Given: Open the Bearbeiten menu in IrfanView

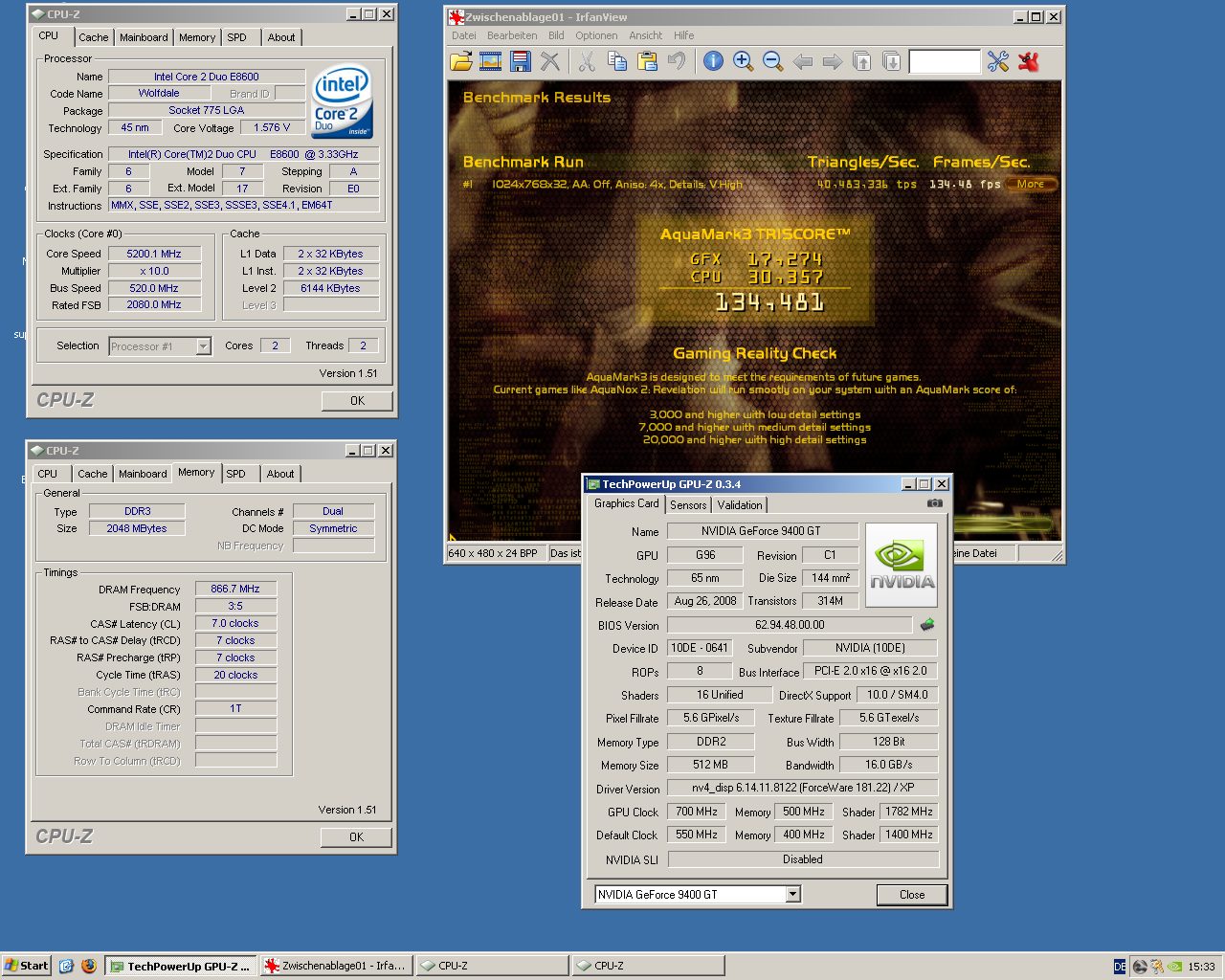Looking at the screenshot, I should [512, 35].
